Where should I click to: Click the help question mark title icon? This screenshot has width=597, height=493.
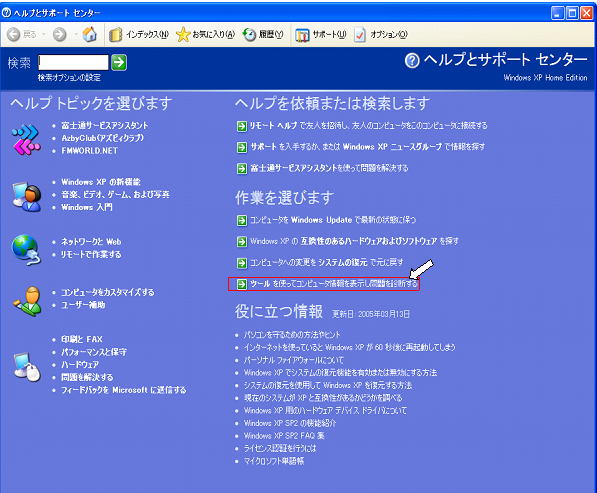412,61
